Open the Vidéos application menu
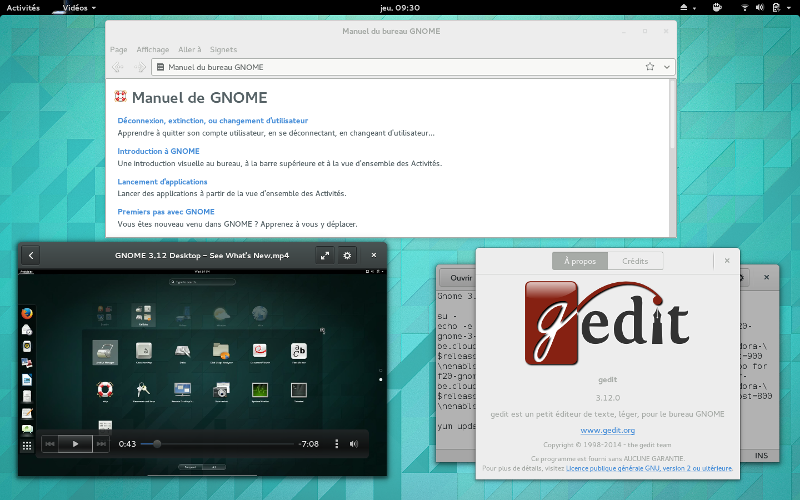Screen dimensions: 800x500 (79, 8)
